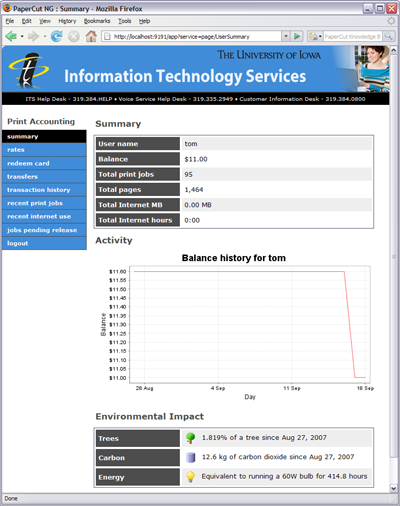400x506 pixels.
Task: View transaction history
Action: click(44, 190)
